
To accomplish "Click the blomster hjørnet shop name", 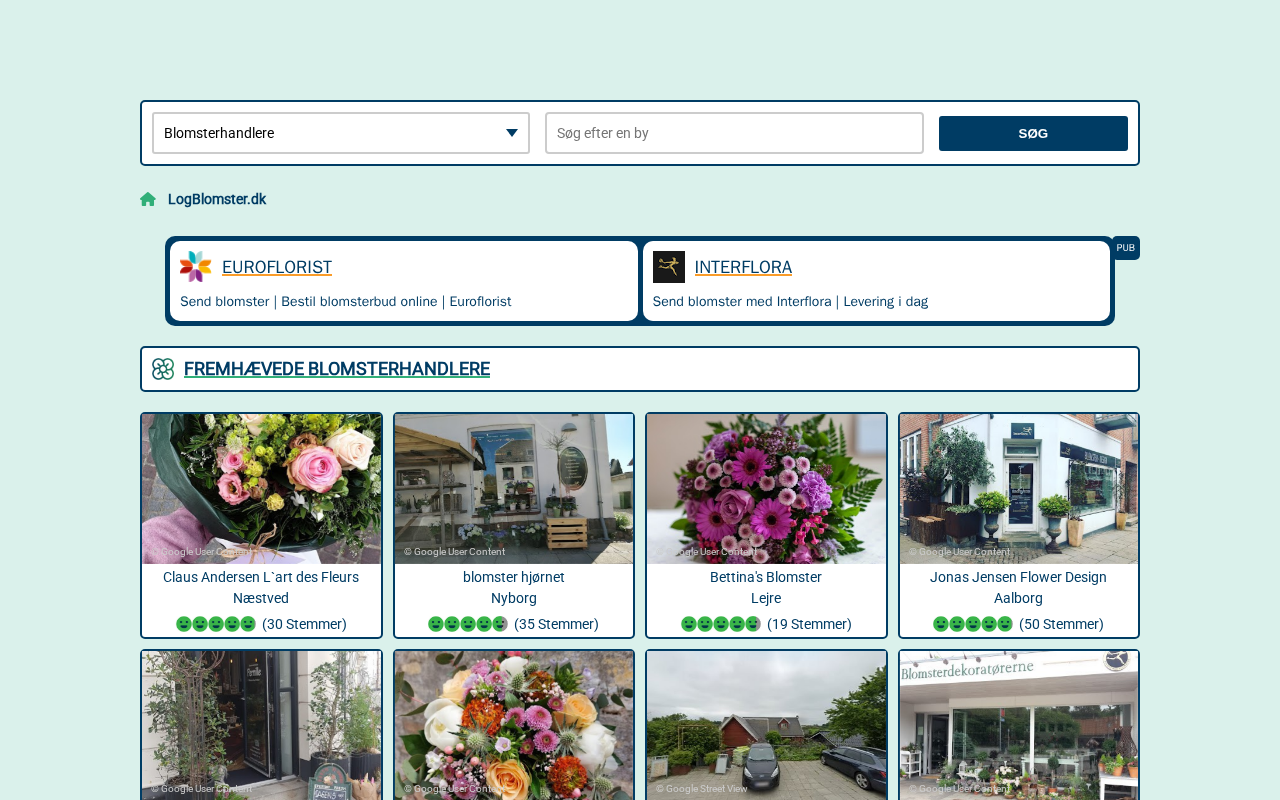I will (514, 577).
